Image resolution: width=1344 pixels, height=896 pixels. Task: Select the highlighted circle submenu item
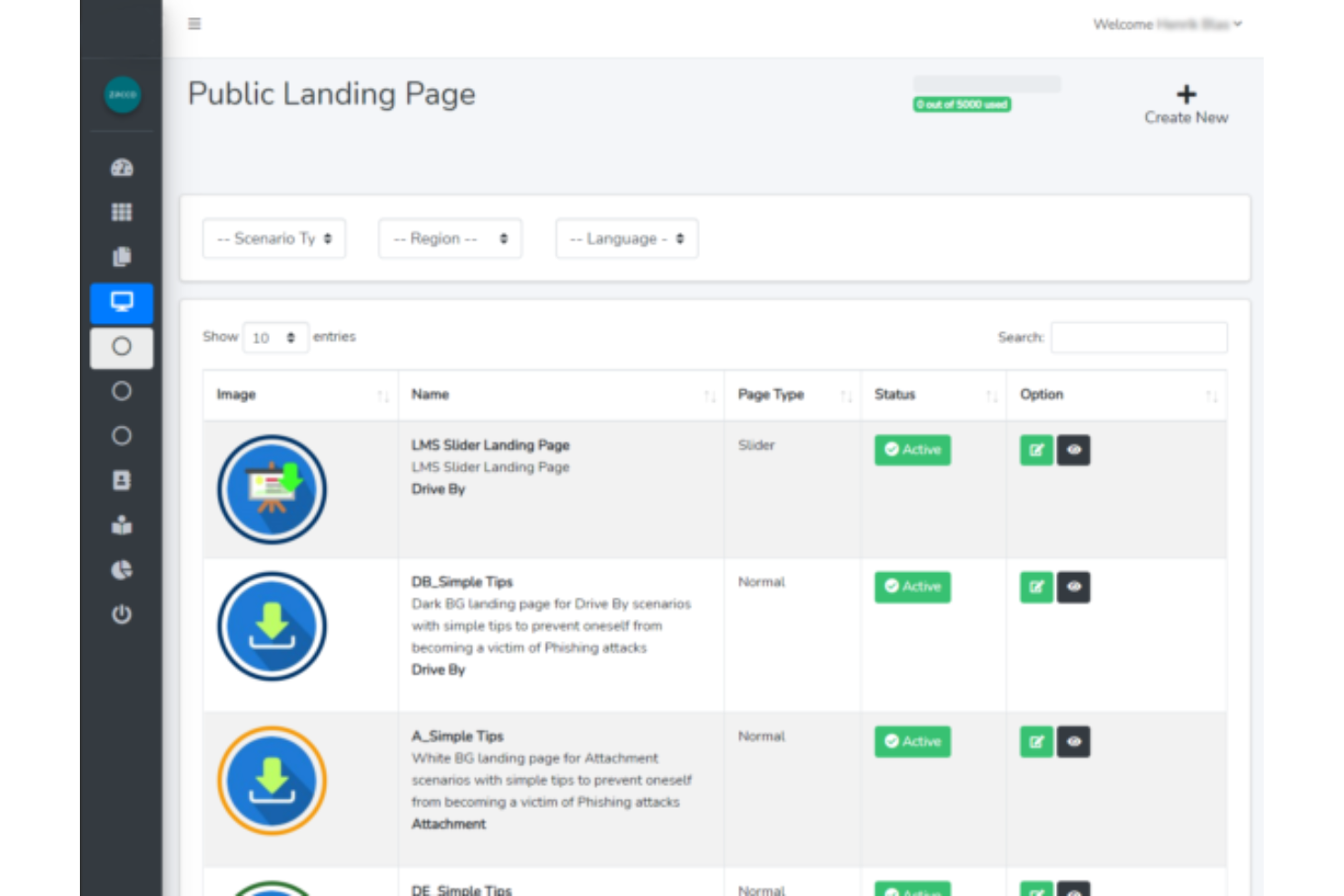122,347
